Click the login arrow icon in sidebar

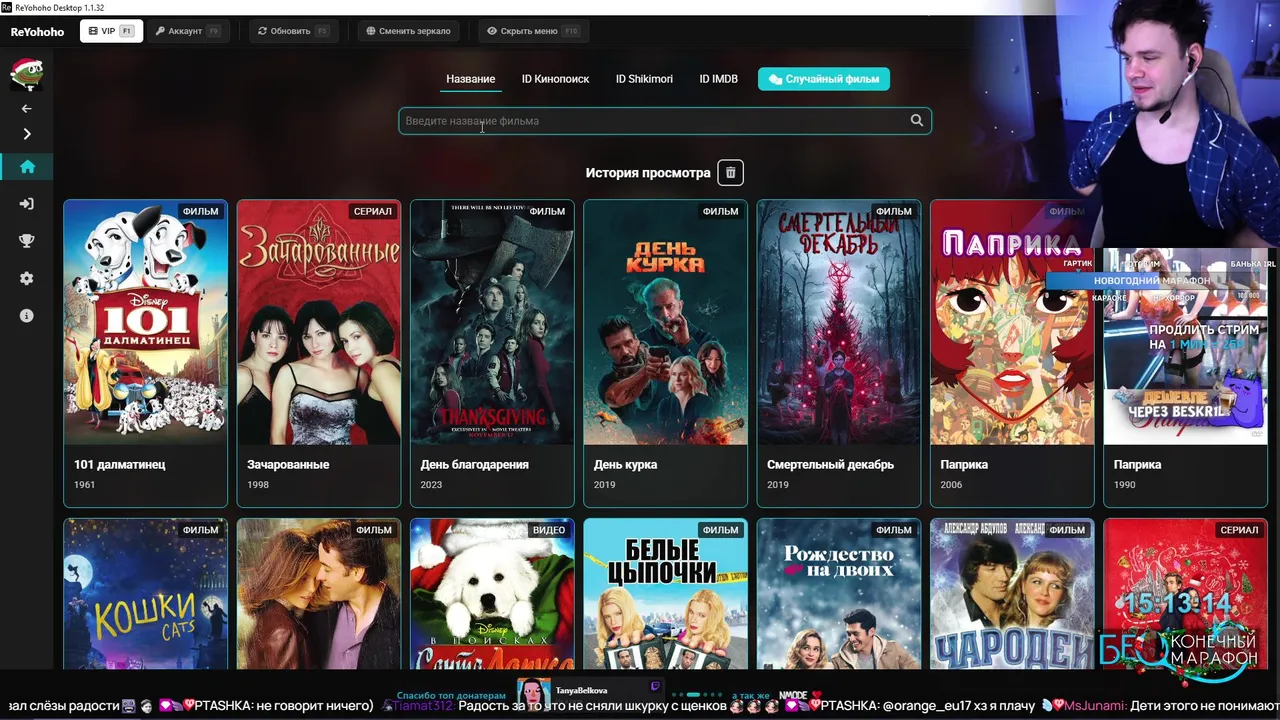(x=27, y=204)
